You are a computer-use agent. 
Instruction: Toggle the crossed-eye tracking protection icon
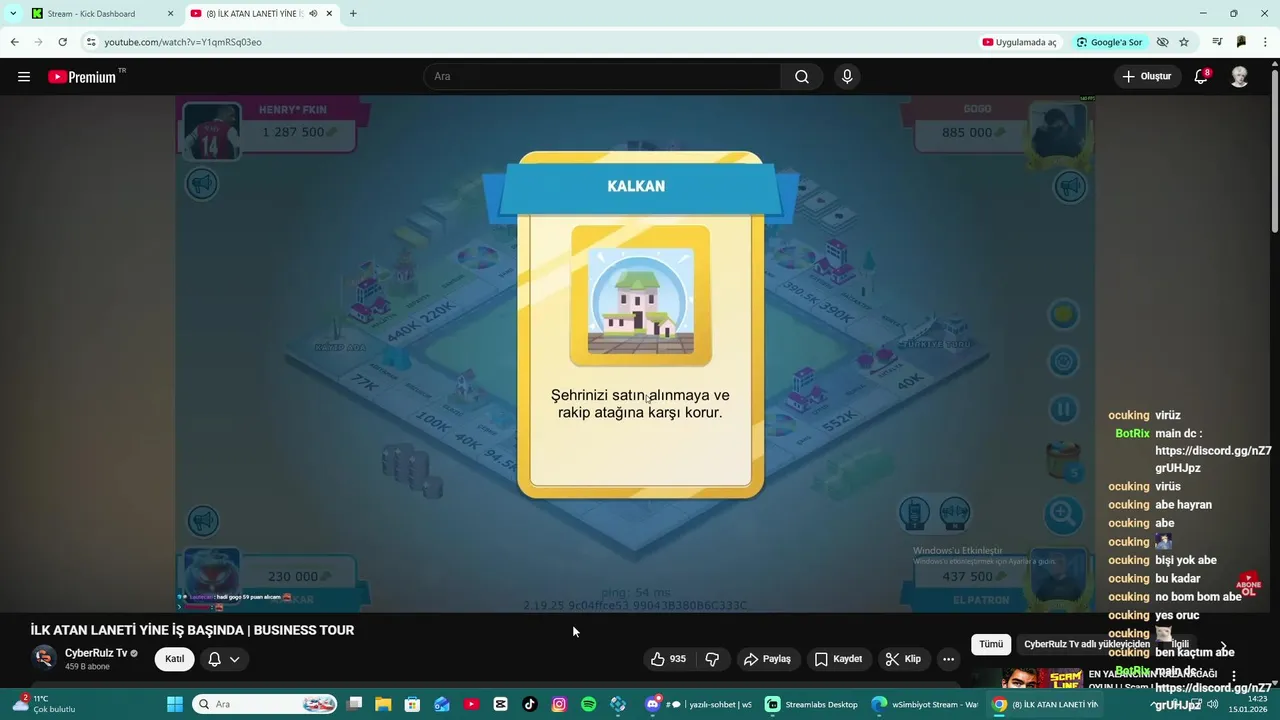click(1162, 42)
